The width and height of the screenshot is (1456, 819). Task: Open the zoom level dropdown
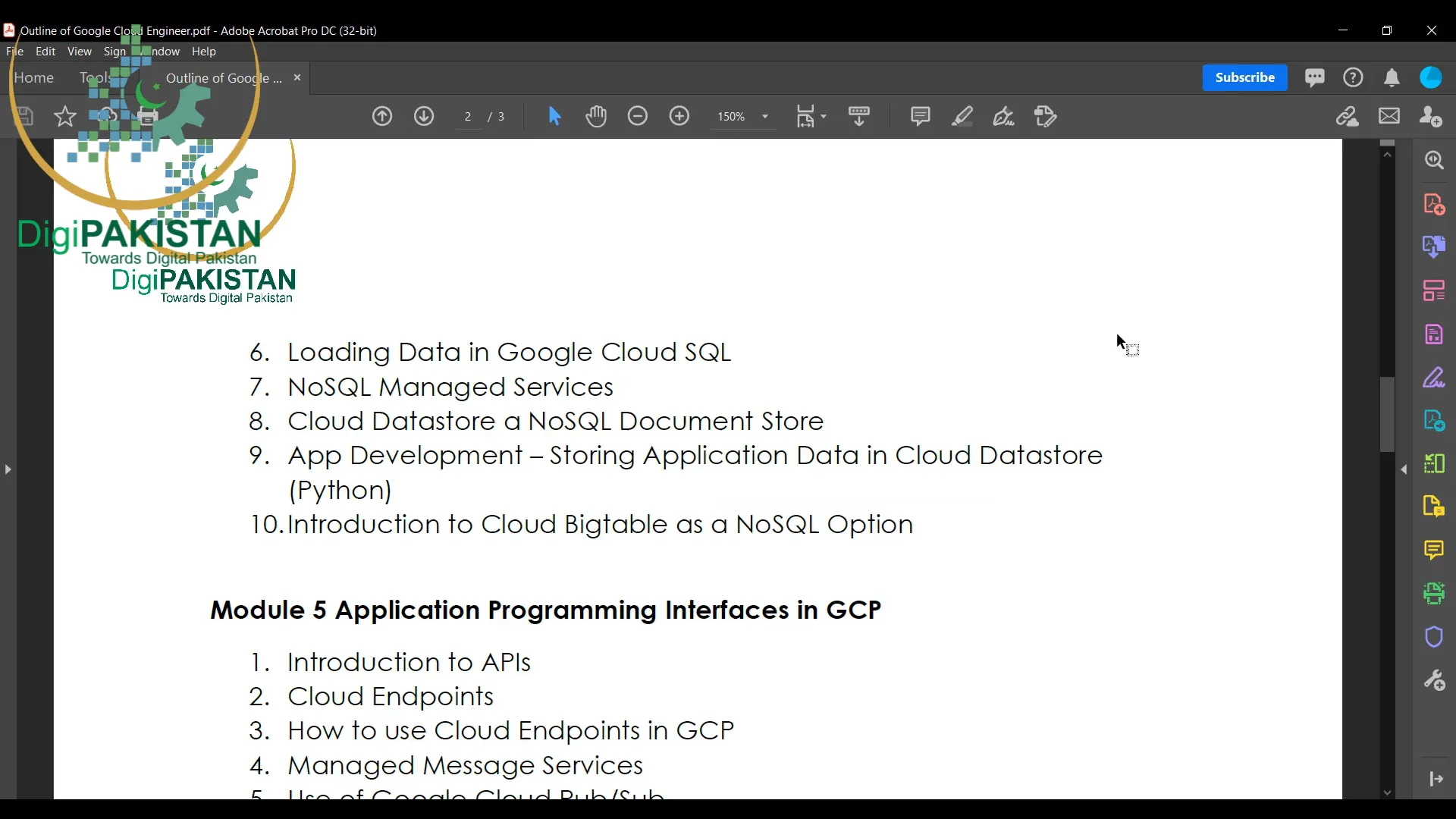(765, 118)
